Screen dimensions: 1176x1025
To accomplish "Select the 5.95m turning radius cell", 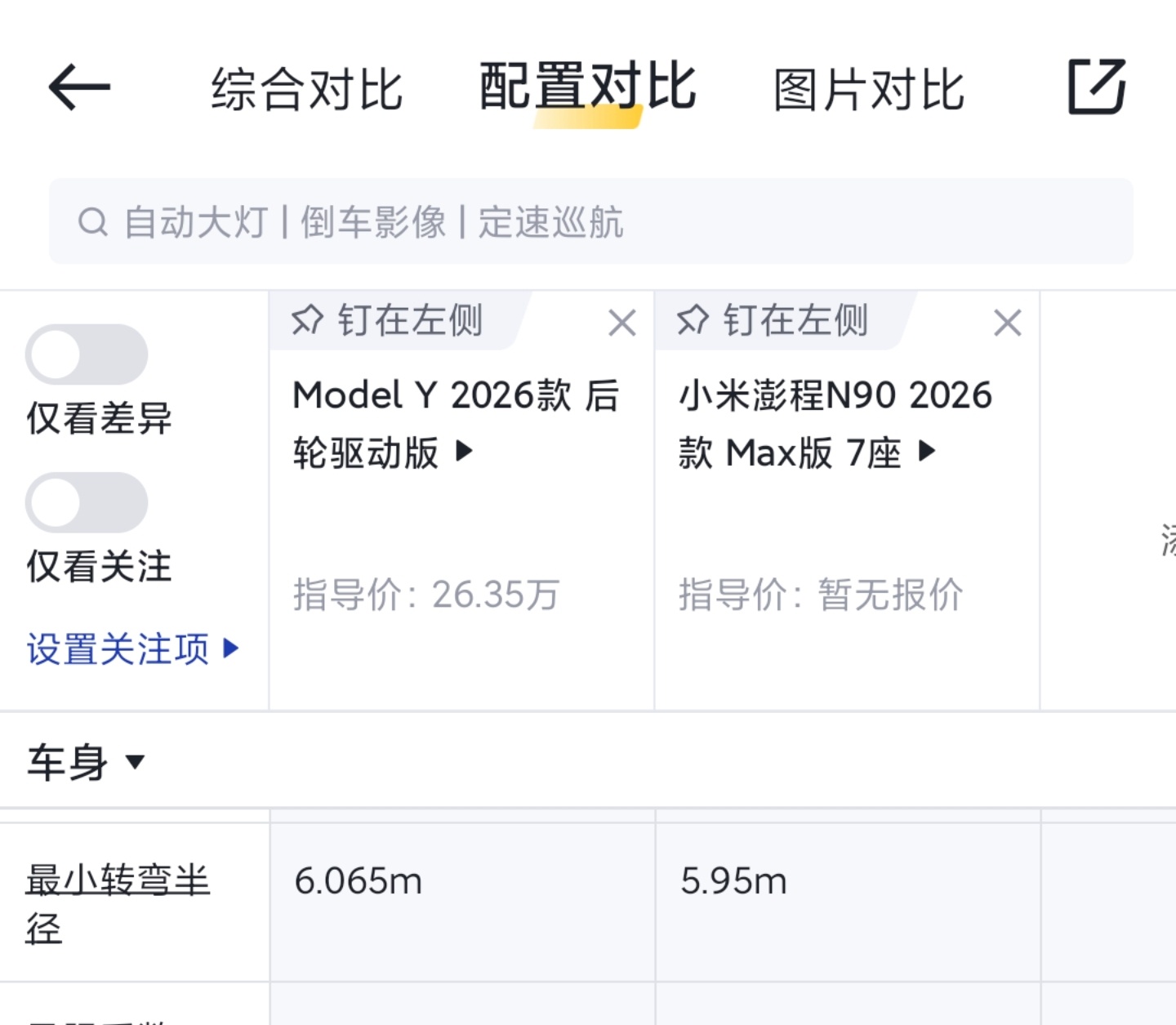I will (x=848, y=902).
